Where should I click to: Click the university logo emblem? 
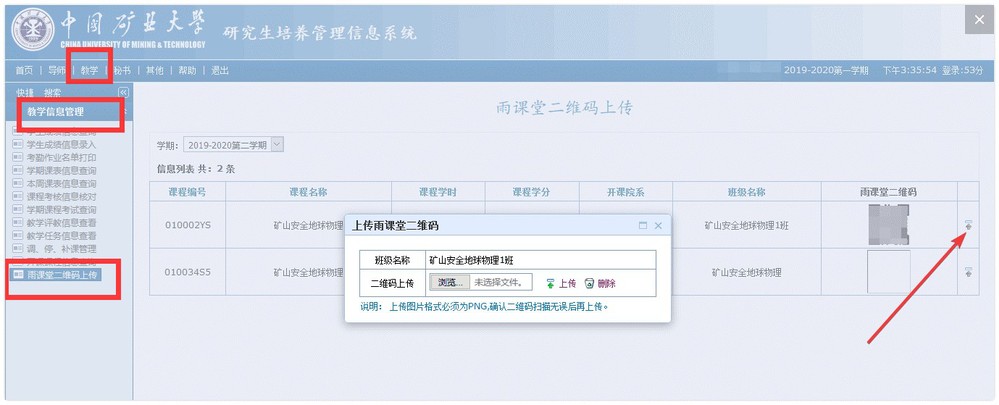pos(32,31)
